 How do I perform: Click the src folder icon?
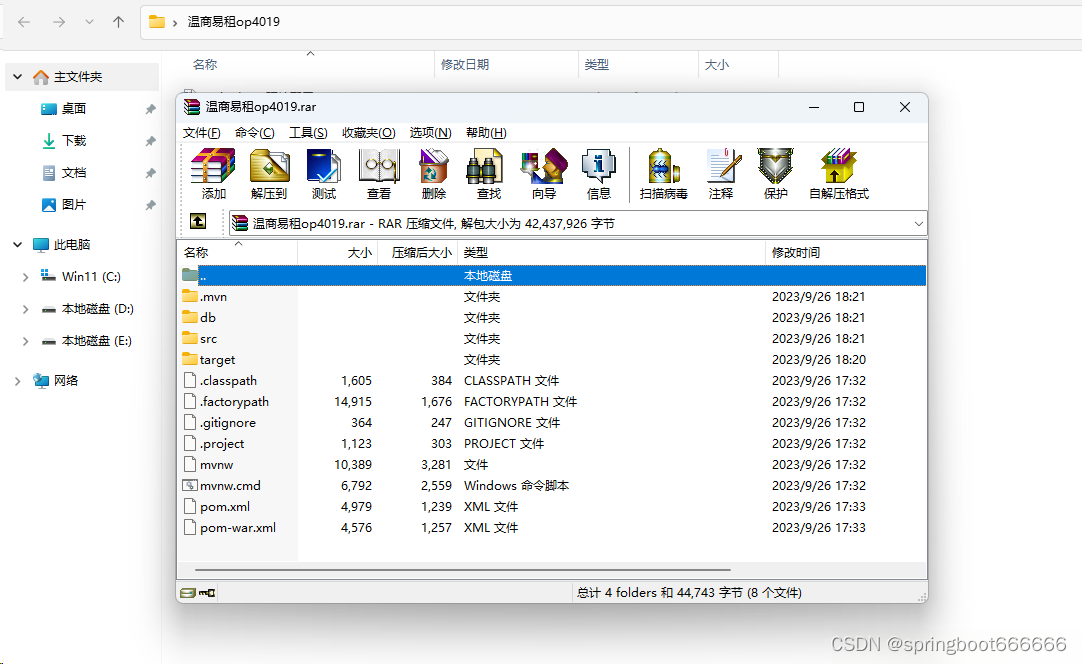pos(190,338)
